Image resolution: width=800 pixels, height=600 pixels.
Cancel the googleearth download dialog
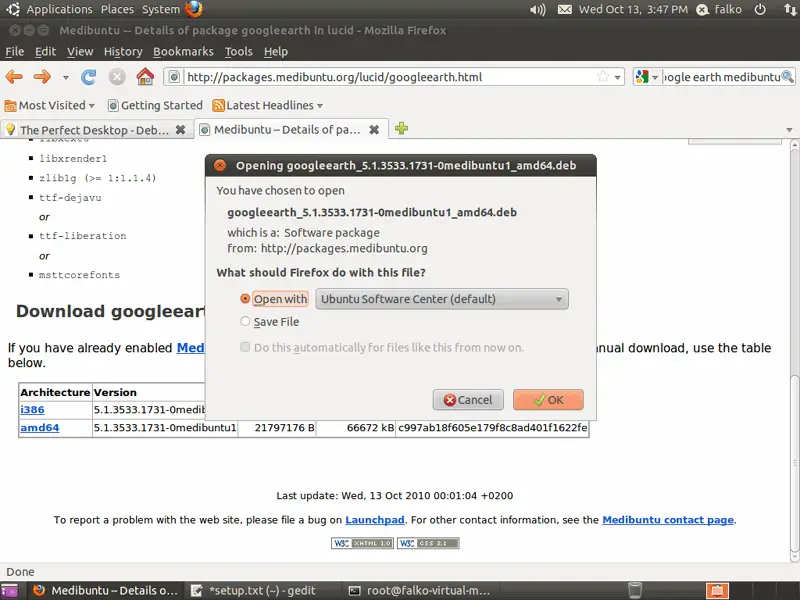[x=468, y=400]
